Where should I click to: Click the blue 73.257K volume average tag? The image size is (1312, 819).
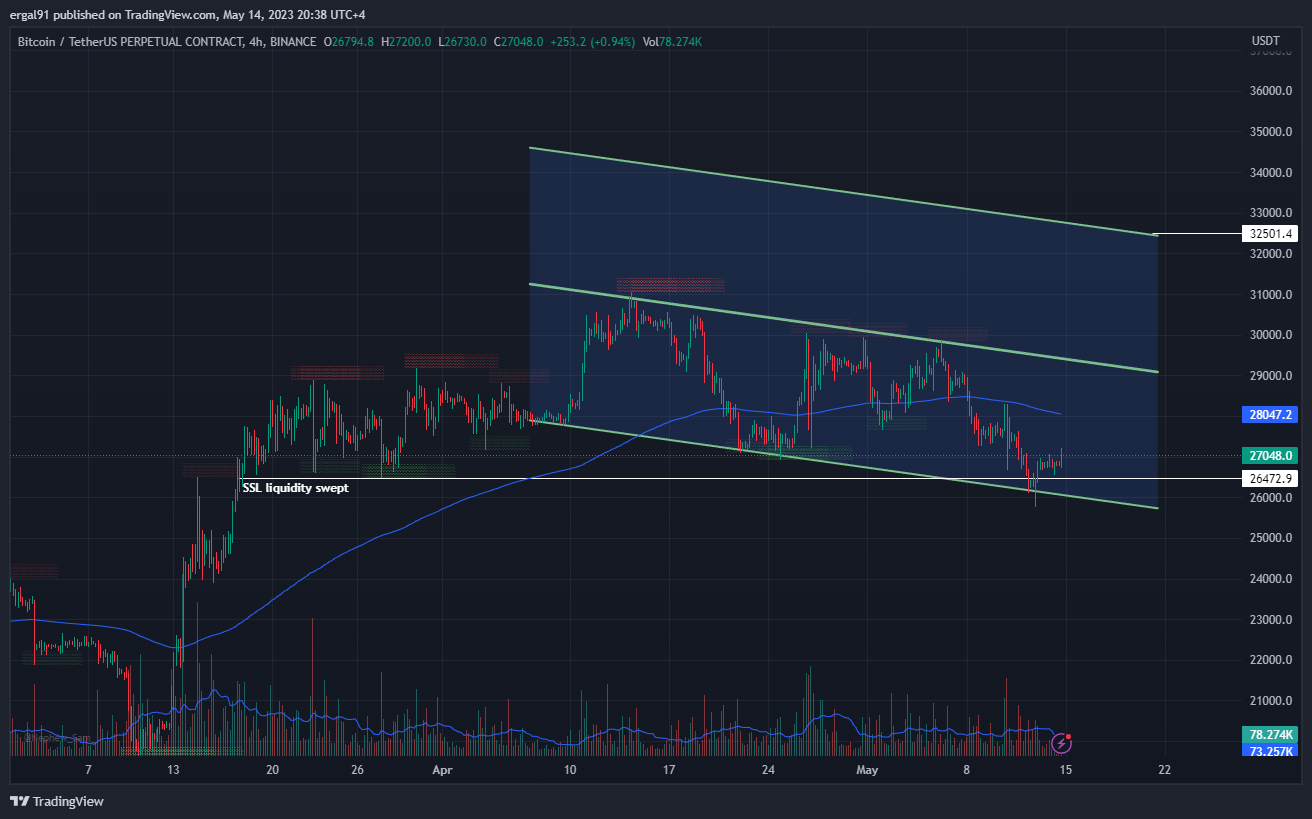pyautogui.click(x=1269, y=750)
